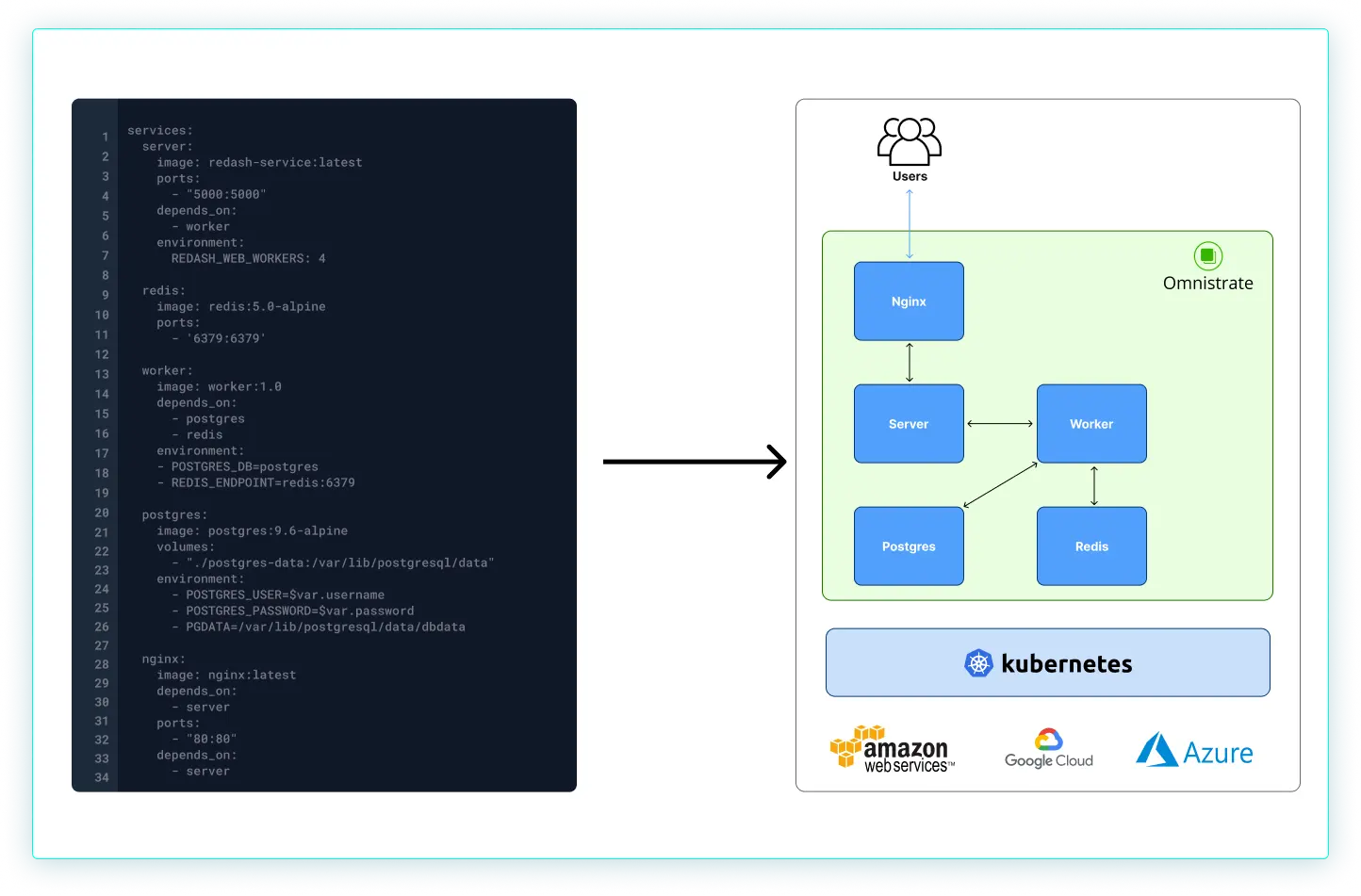The width and height of the screenshot is (1361, 896).
Task: Click the "worker:" service key line
Action: pyautogui.click(x=168, y=371)
